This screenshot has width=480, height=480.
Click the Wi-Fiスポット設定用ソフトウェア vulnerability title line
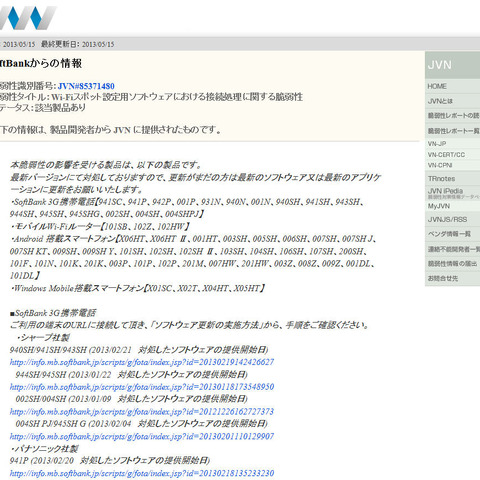[151, 97]
